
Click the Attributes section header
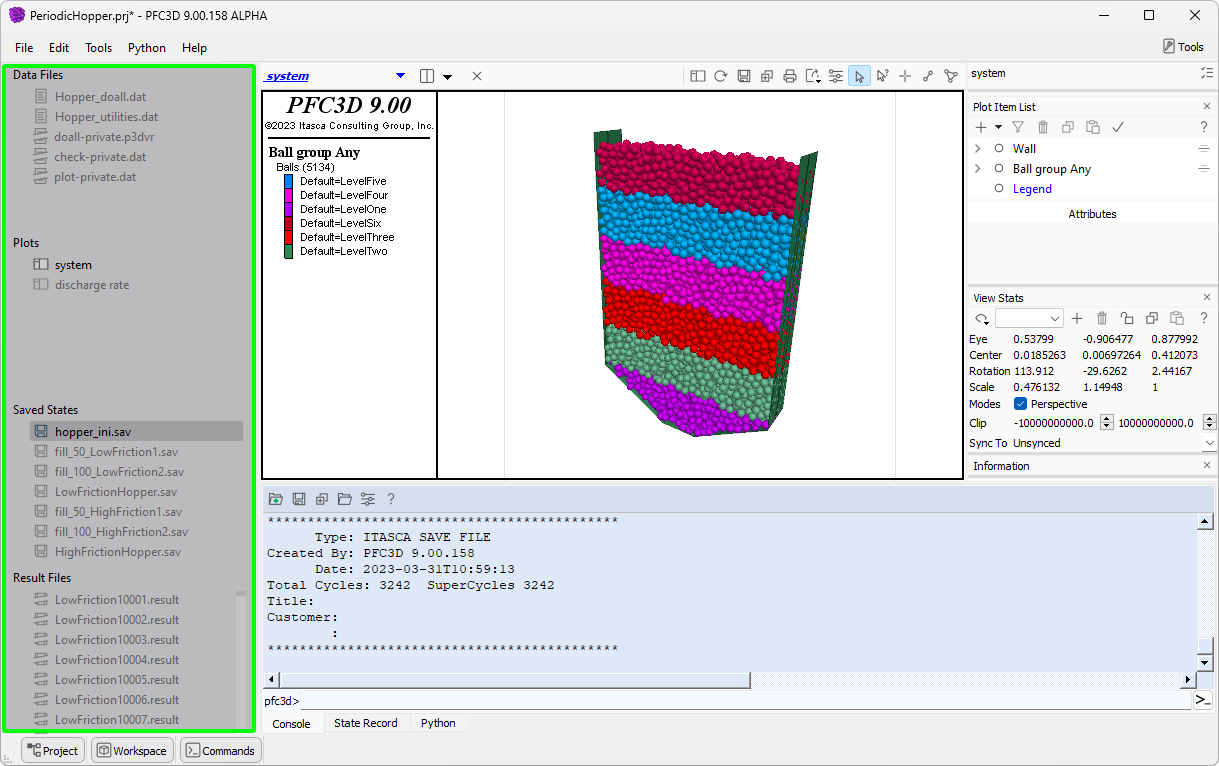(1092, 214)
